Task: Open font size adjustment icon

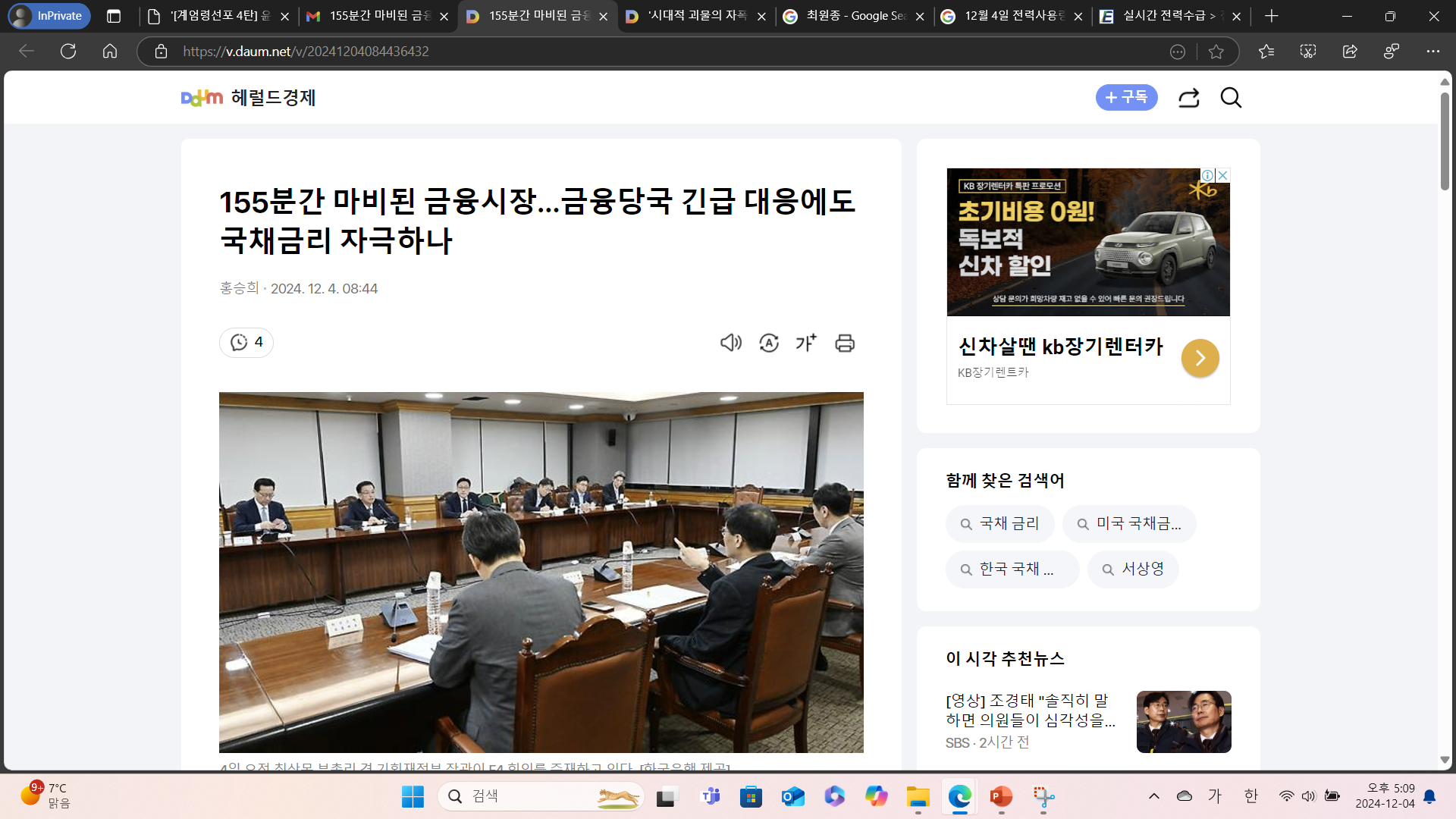Action: click(x=806, y=343)
